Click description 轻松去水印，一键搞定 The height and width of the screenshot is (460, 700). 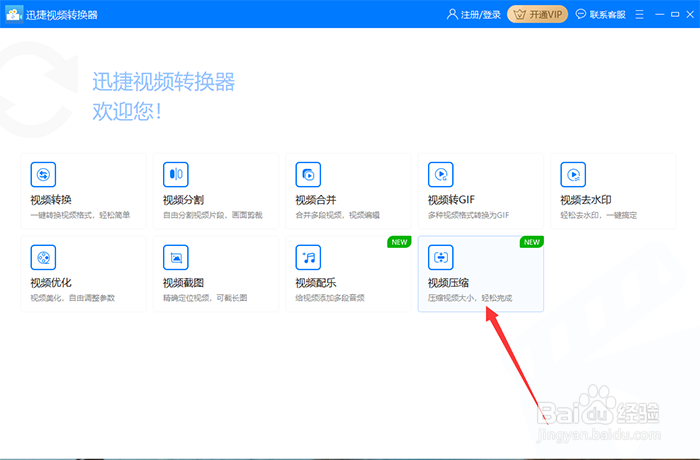pyautogui.click(x=599, y=215)
